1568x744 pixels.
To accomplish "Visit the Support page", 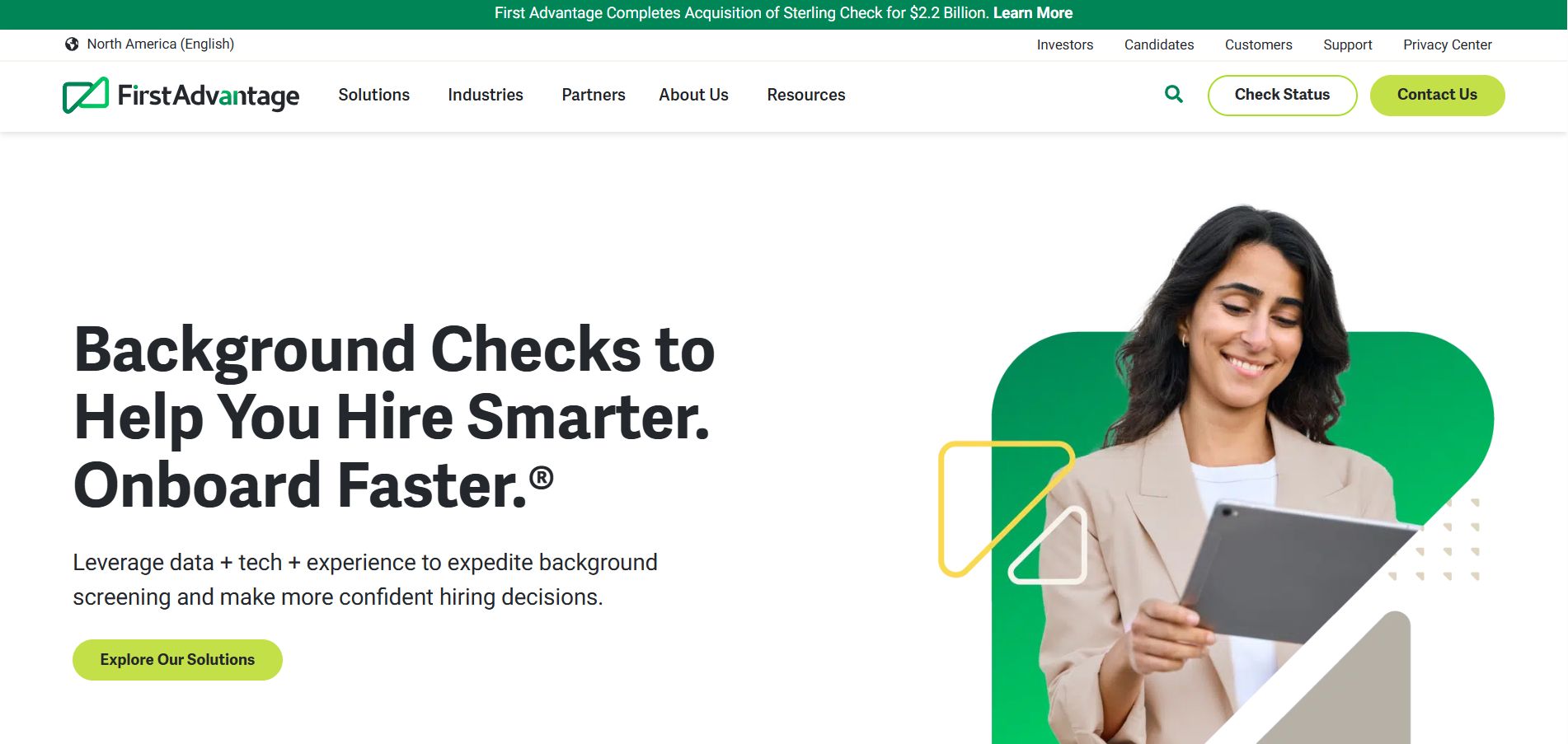I will [x=1348, y=44].
